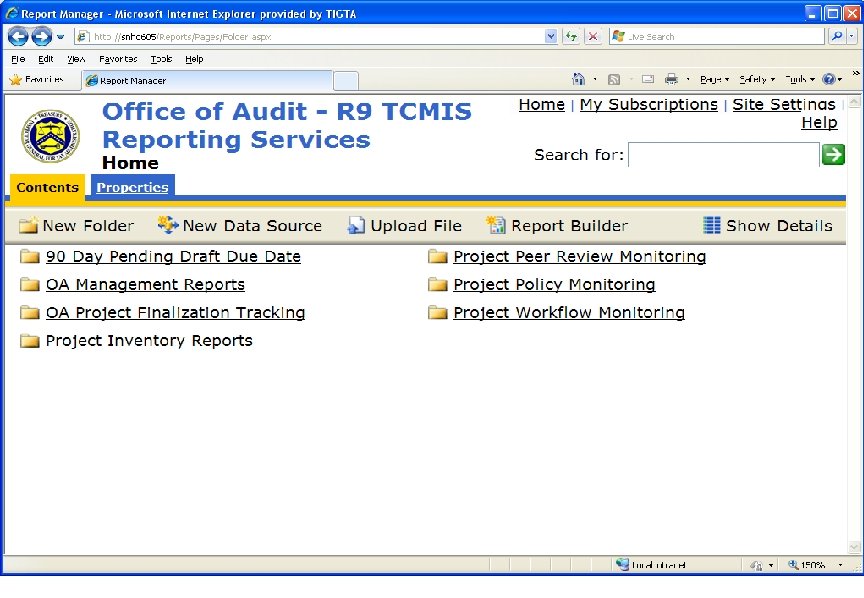Click New Folder in the toolbar
864x598 pixels.
[76, 225]
